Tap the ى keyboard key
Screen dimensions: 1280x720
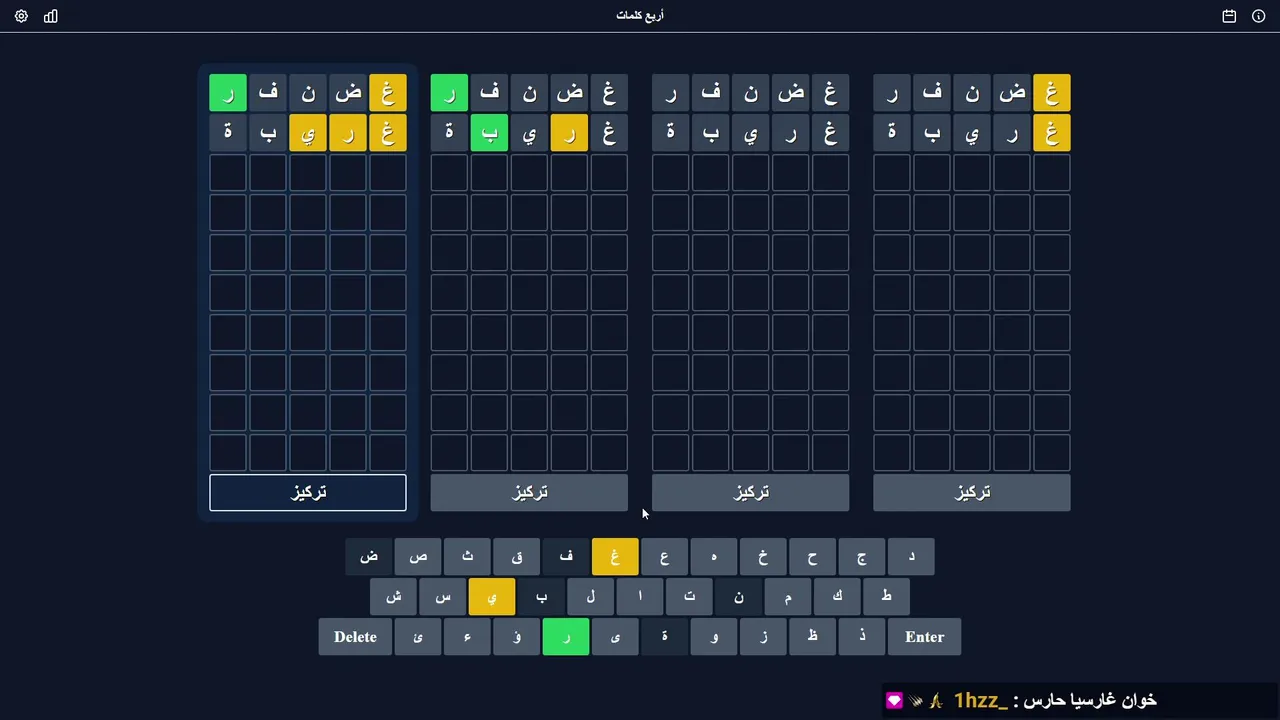pos(615,637)
